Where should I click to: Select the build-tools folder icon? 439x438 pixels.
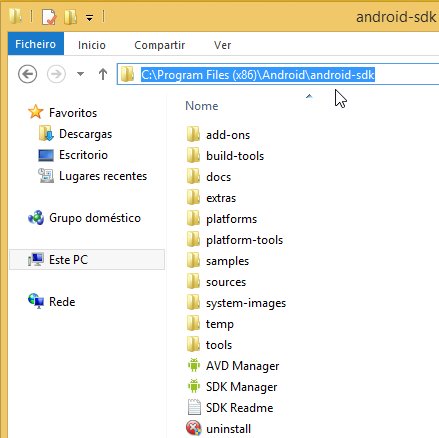pos(193,155)
